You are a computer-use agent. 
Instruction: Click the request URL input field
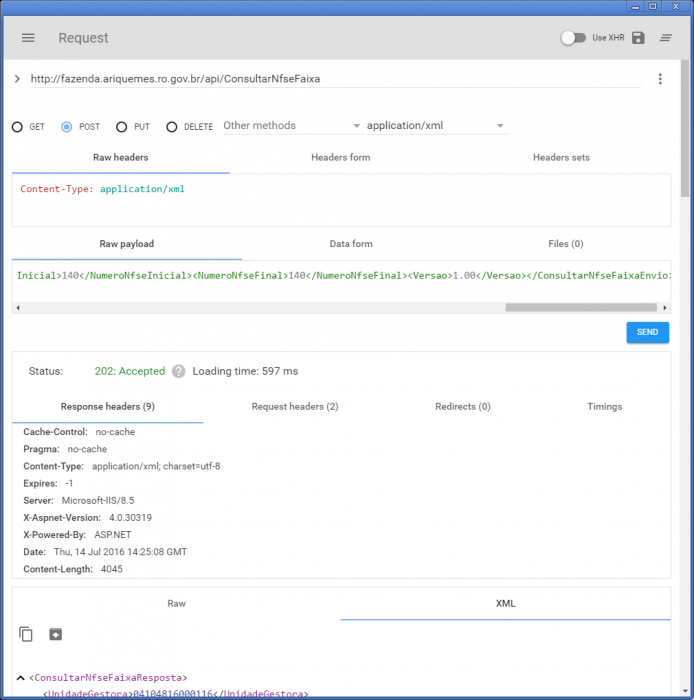(x=336, y=79)
